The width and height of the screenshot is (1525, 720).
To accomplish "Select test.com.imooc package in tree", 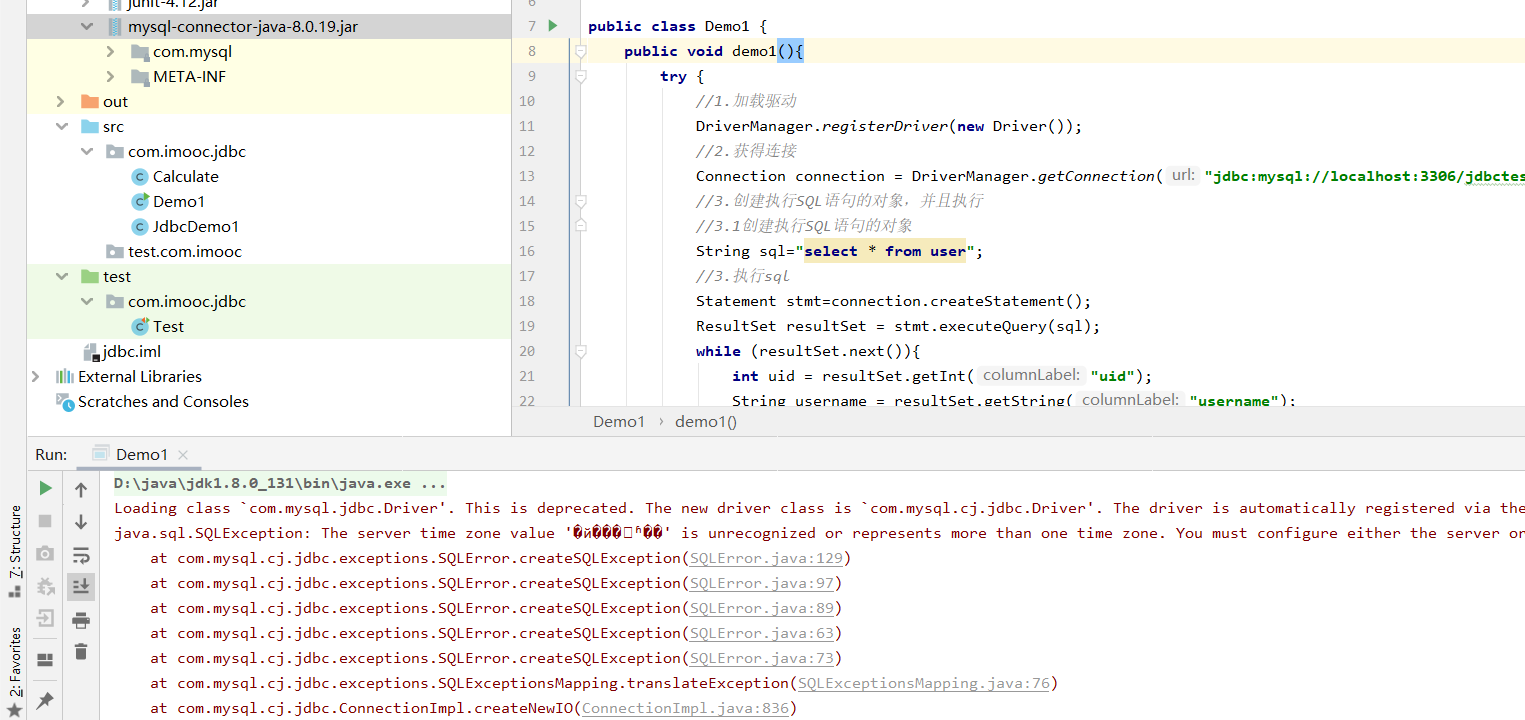I will click(x=185, y=251).
